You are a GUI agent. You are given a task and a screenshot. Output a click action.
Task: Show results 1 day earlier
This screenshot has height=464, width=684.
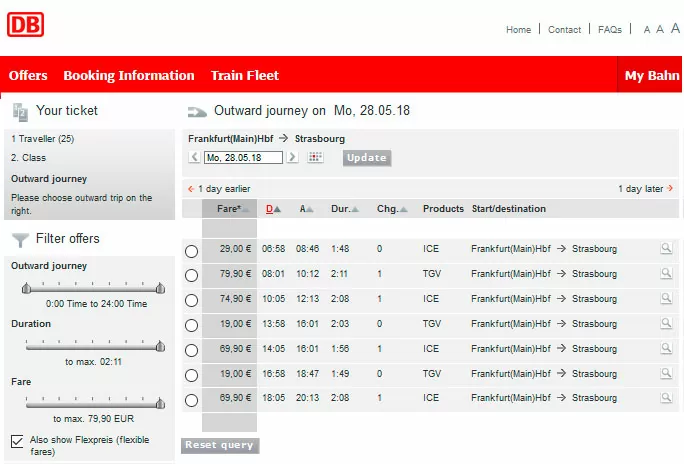pos(219,189)
